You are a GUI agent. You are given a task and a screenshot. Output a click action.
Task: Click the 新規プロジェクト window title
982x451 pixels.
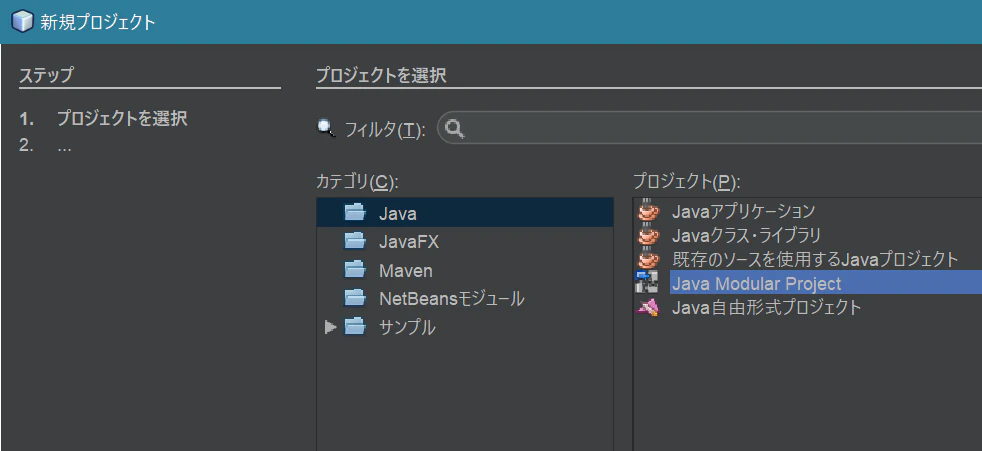coord(98,23)
